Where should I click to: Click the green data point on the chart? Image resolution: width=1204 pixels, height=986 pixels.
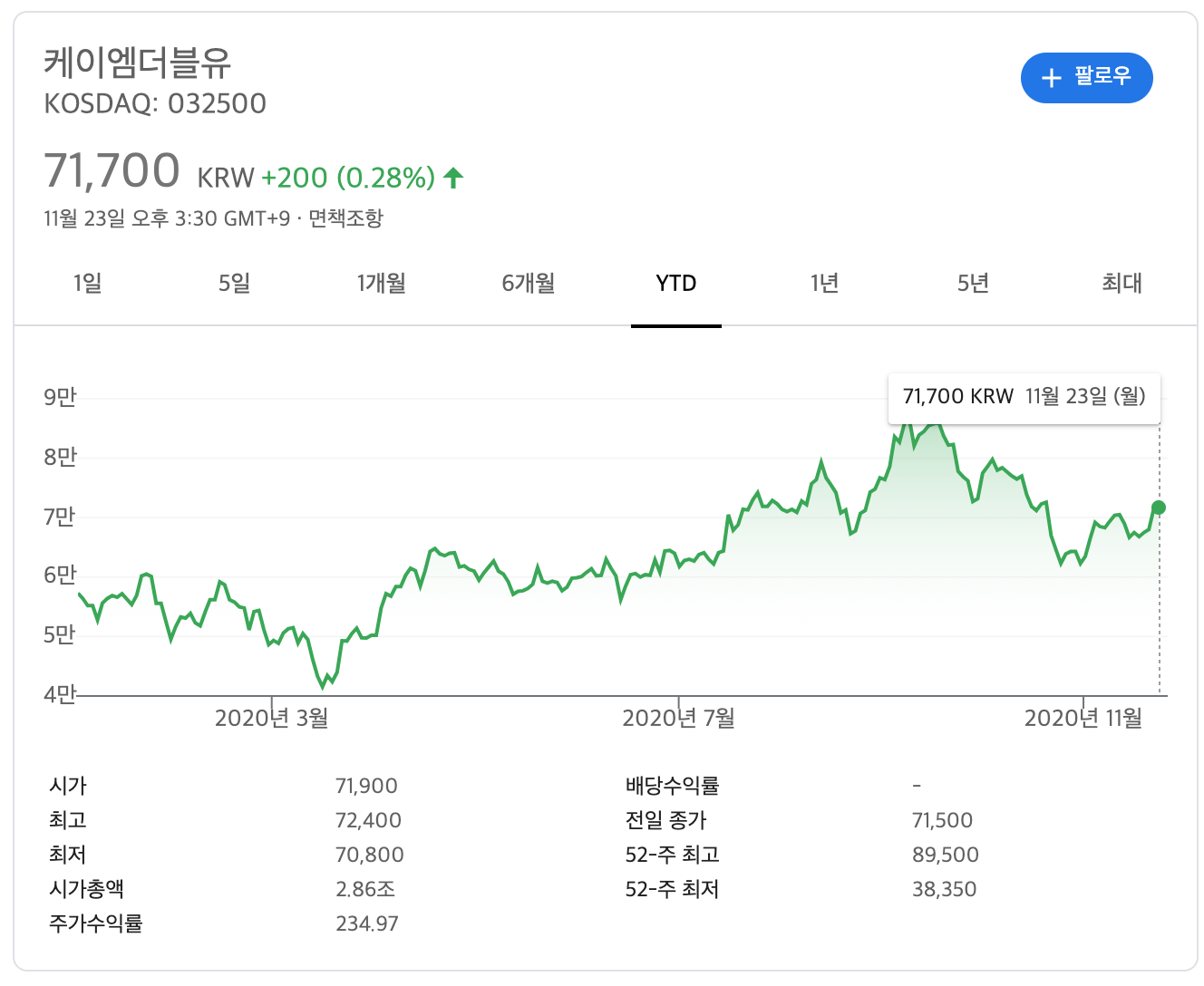pyautogui.click(x=1159, y=507)
